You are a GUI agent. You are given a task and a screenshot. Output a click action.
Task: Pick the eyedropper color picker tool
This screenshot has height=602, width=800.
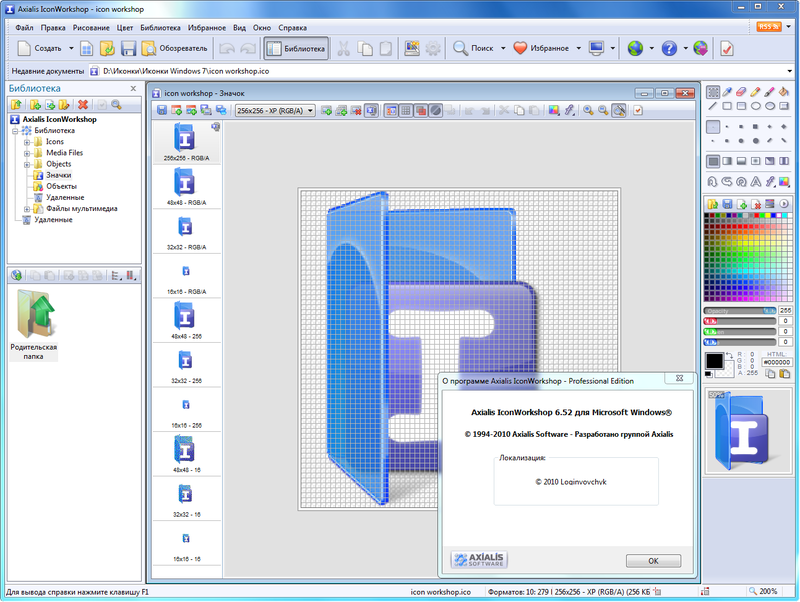(x=727, y=92)
